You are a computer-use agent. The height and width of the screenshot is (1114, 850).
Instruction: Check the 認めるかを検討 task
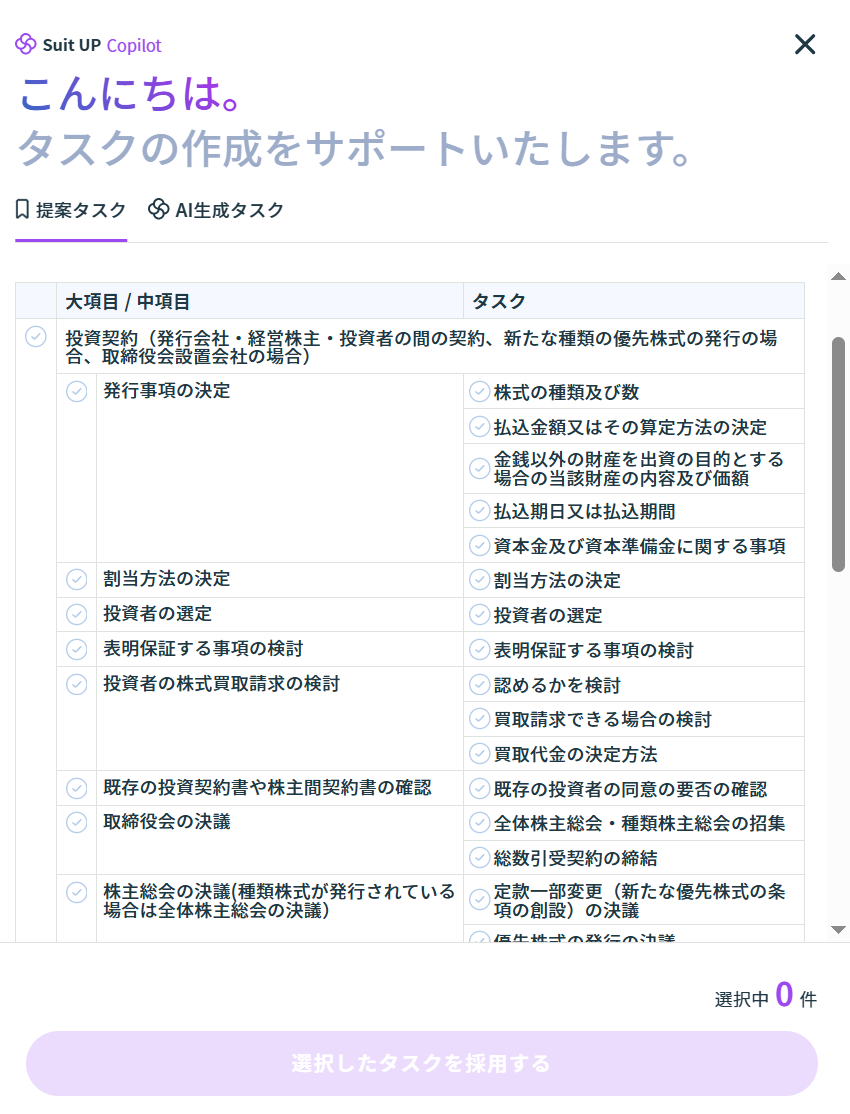pyautogui.click(x=480, y=685)
